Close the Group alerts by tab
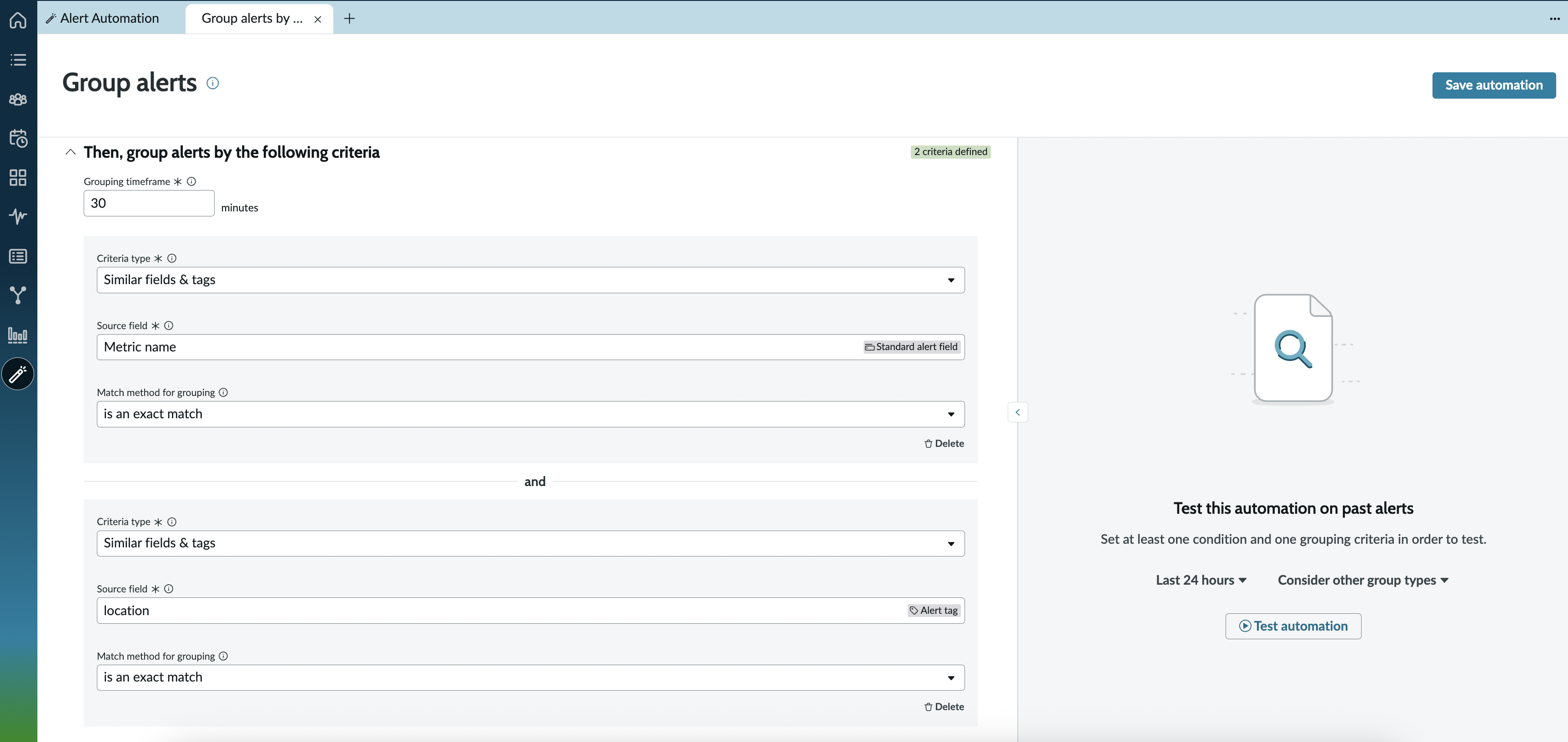The height and width of the screenshot is (742, 1568). tap(318, 20)
